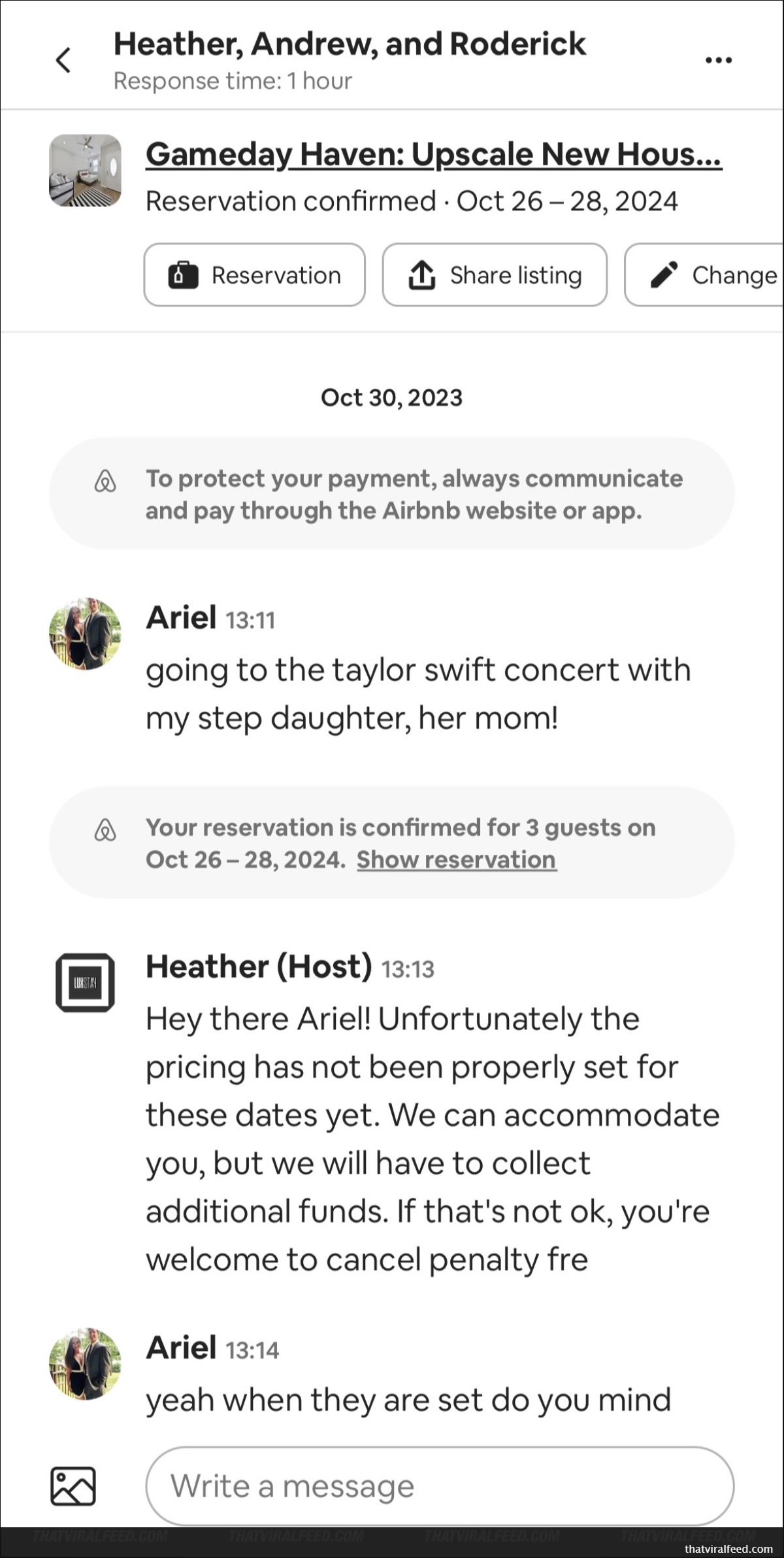Tap the pencil edit icon

664,275
